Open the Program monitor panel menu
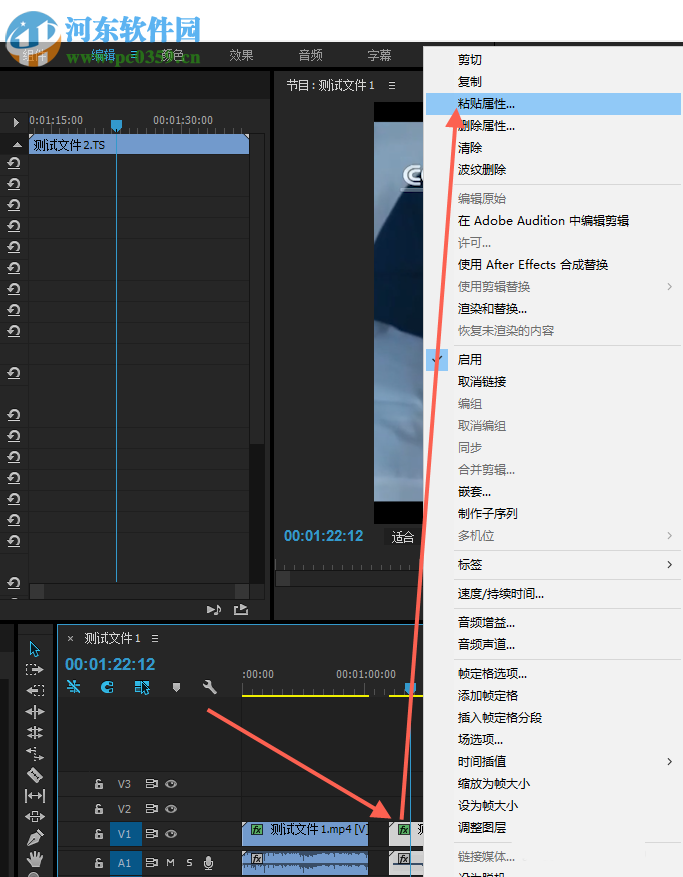Image resolution: width=683 pixels, height=877 pixels. (x=392, y=86)
